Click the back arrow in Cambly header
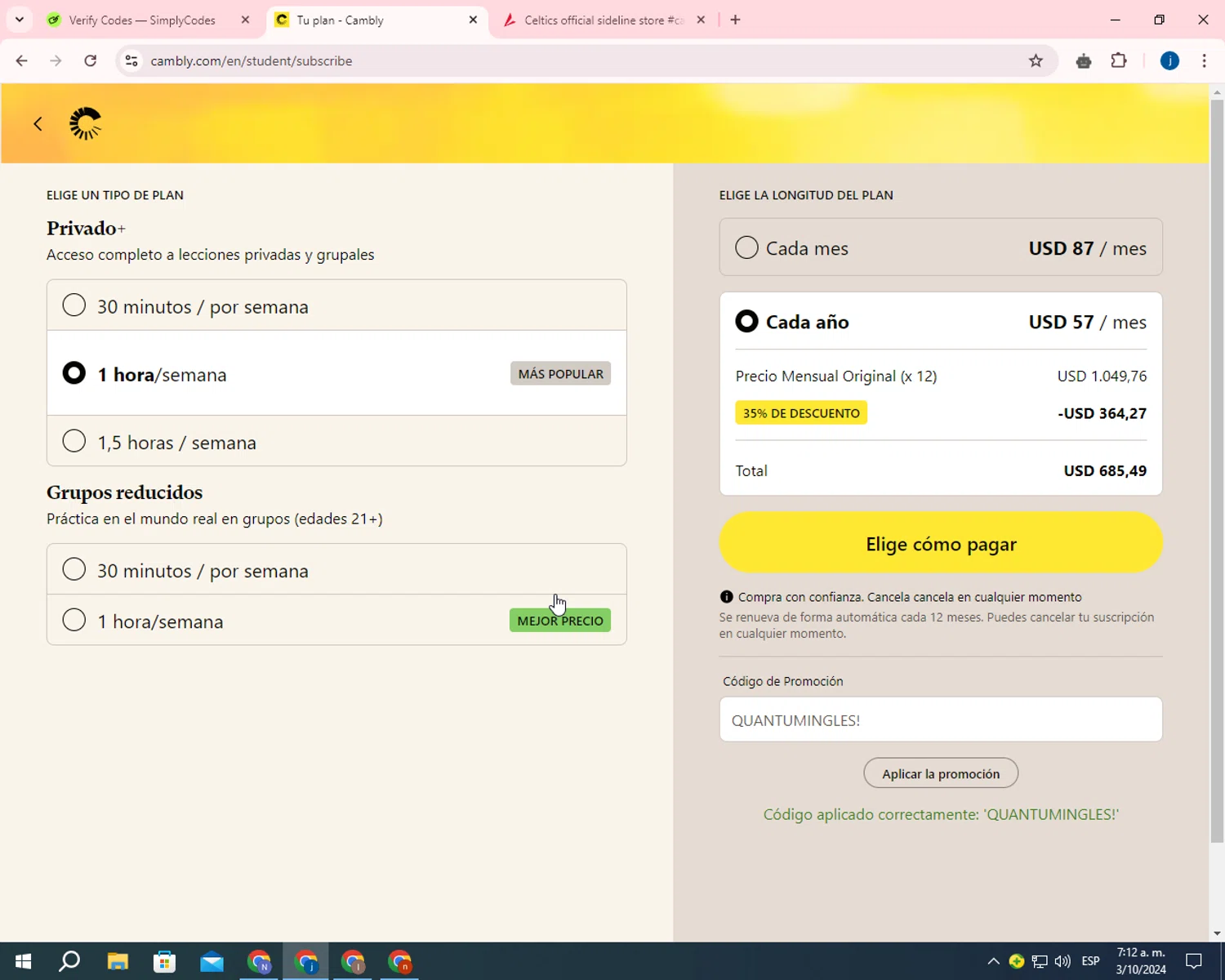1225x980 pixels. coord(38,123)
